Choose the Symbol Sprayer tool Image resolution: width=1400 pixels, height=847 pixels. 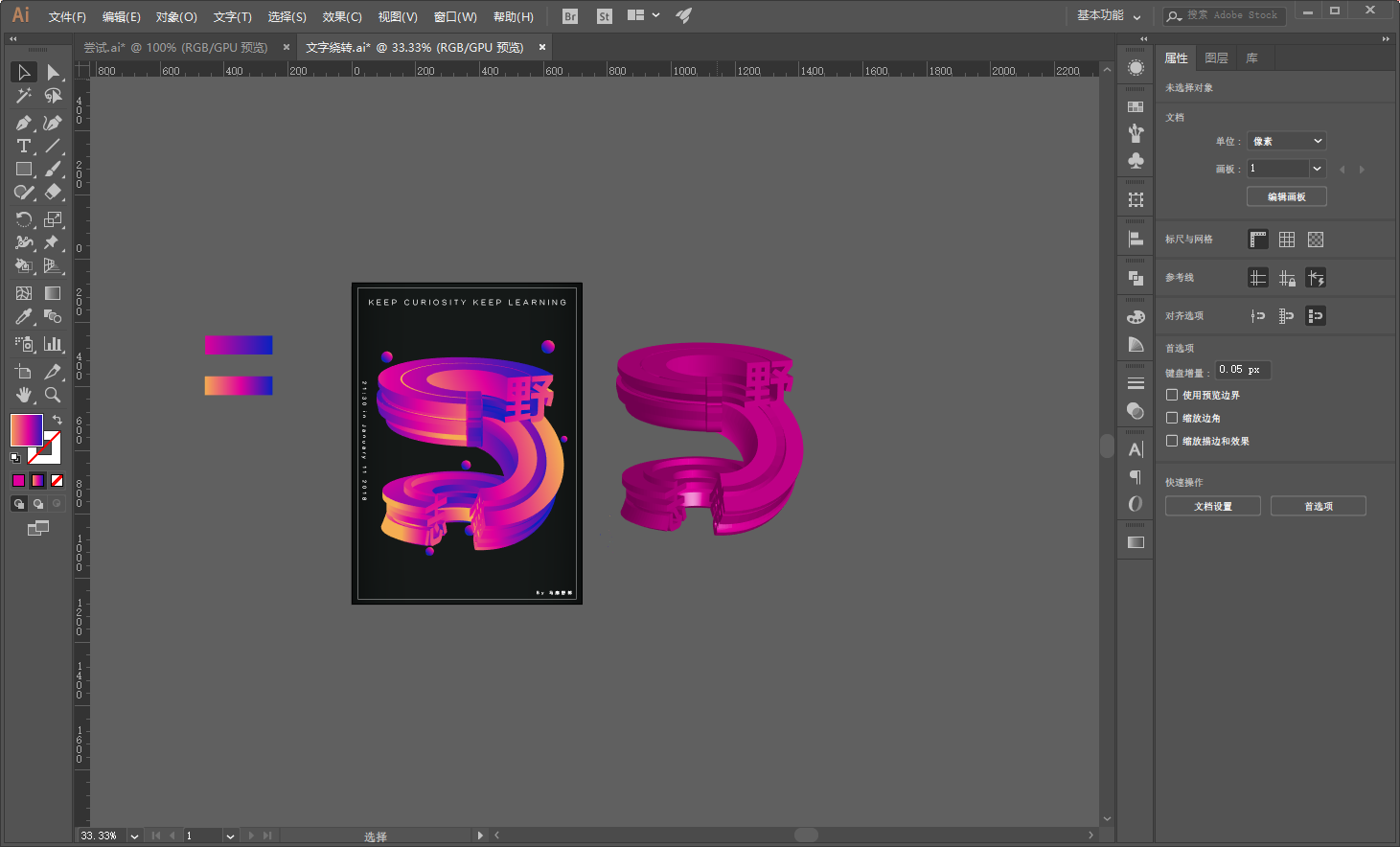coord(24,343)
